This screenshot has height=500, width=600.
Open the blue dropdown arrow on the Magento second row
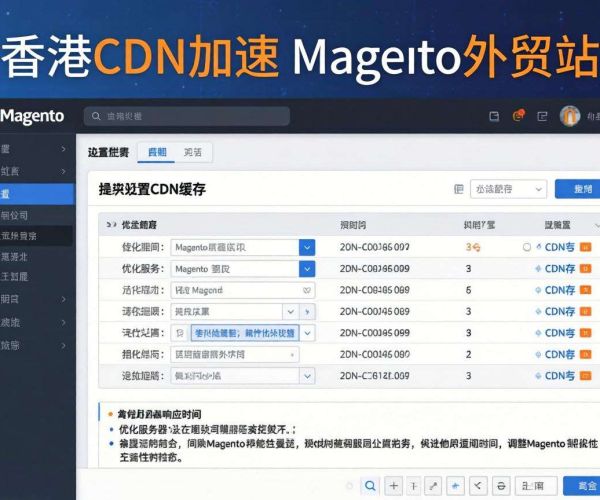pos(307,269)
